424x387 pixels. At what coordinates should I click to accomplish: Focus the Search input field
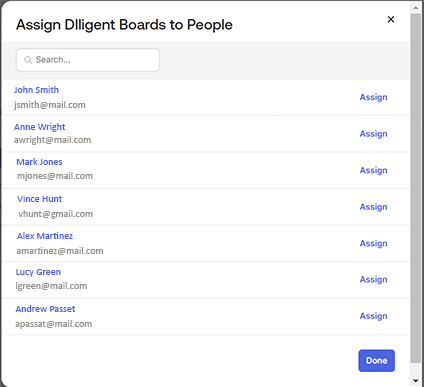(x=88, y=60)
